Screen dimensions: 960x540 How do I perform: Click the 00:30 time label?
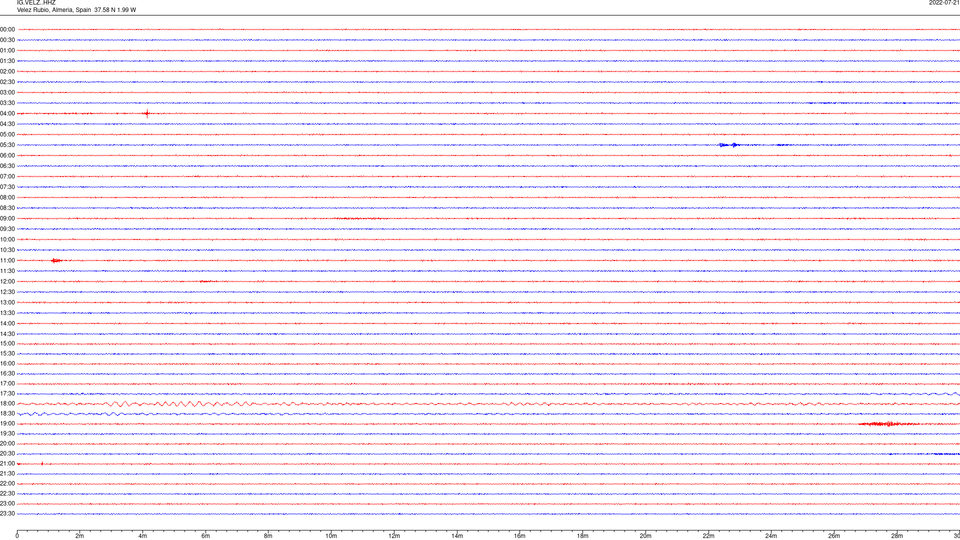7,40
